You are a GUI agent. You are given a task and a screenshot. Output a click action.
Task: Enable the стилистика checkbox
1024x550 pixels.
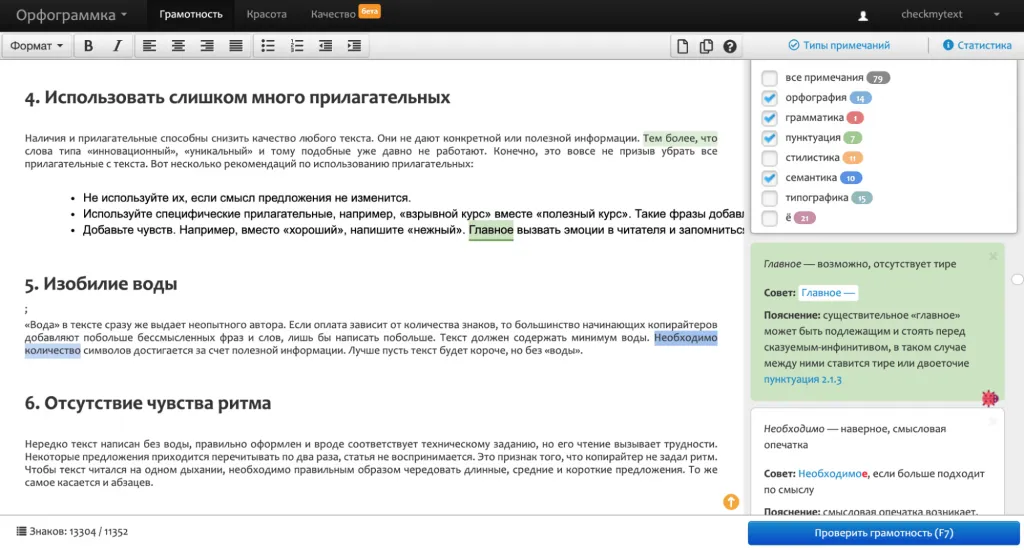[769, 158]
